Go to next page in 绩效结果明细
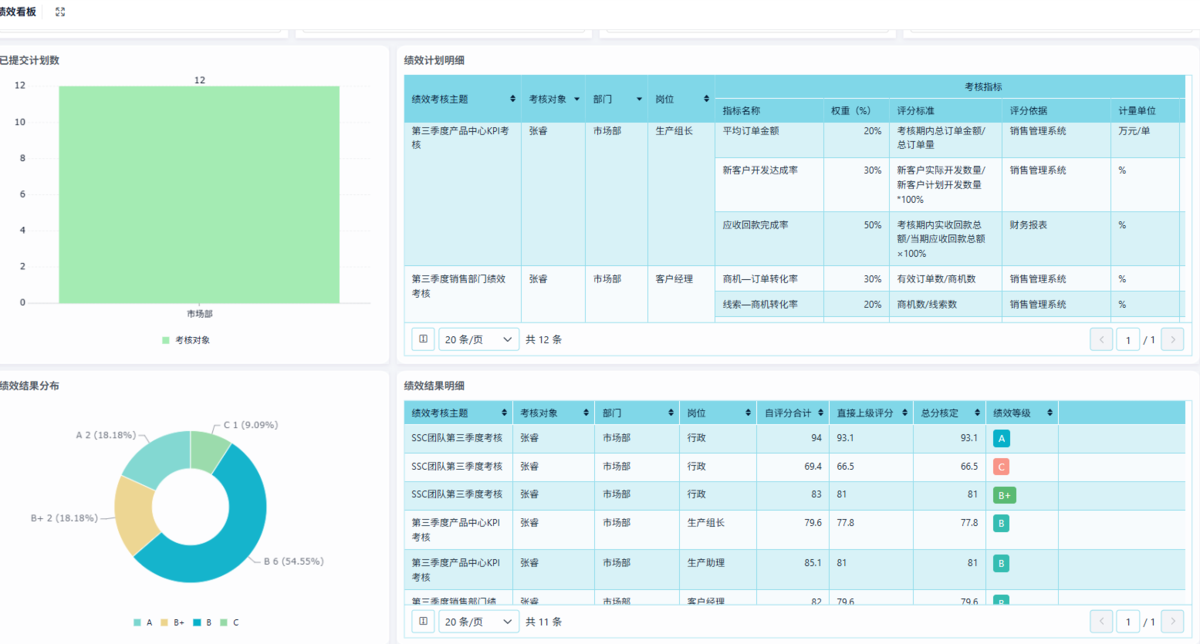 [1173, 621]
